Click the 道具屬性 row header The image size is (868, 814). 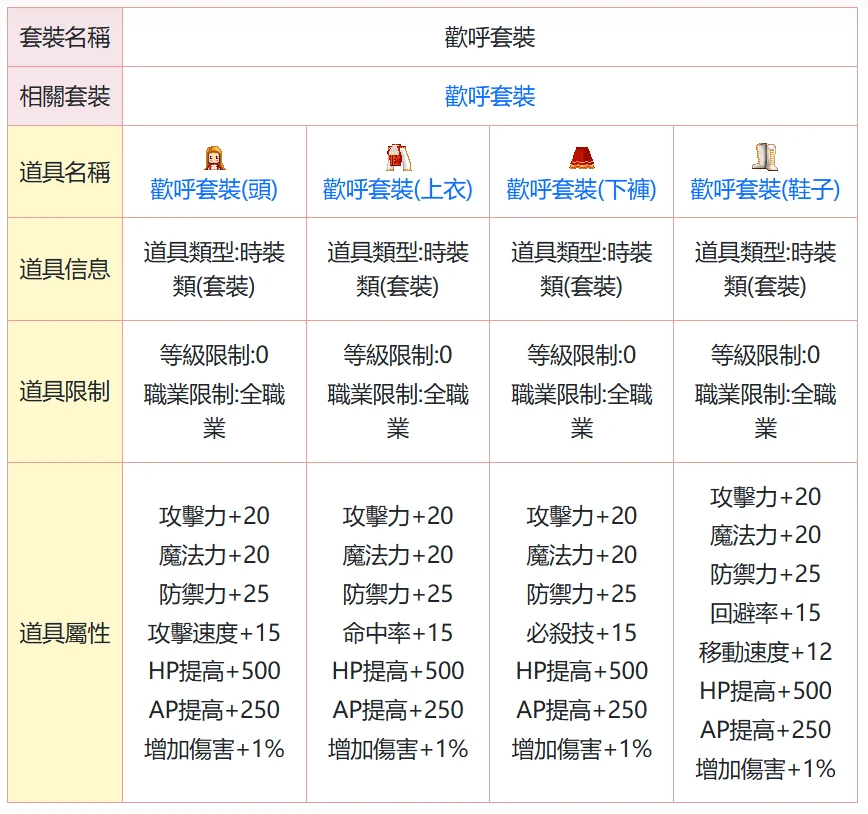pyautogui.click(x=65, y=633)
